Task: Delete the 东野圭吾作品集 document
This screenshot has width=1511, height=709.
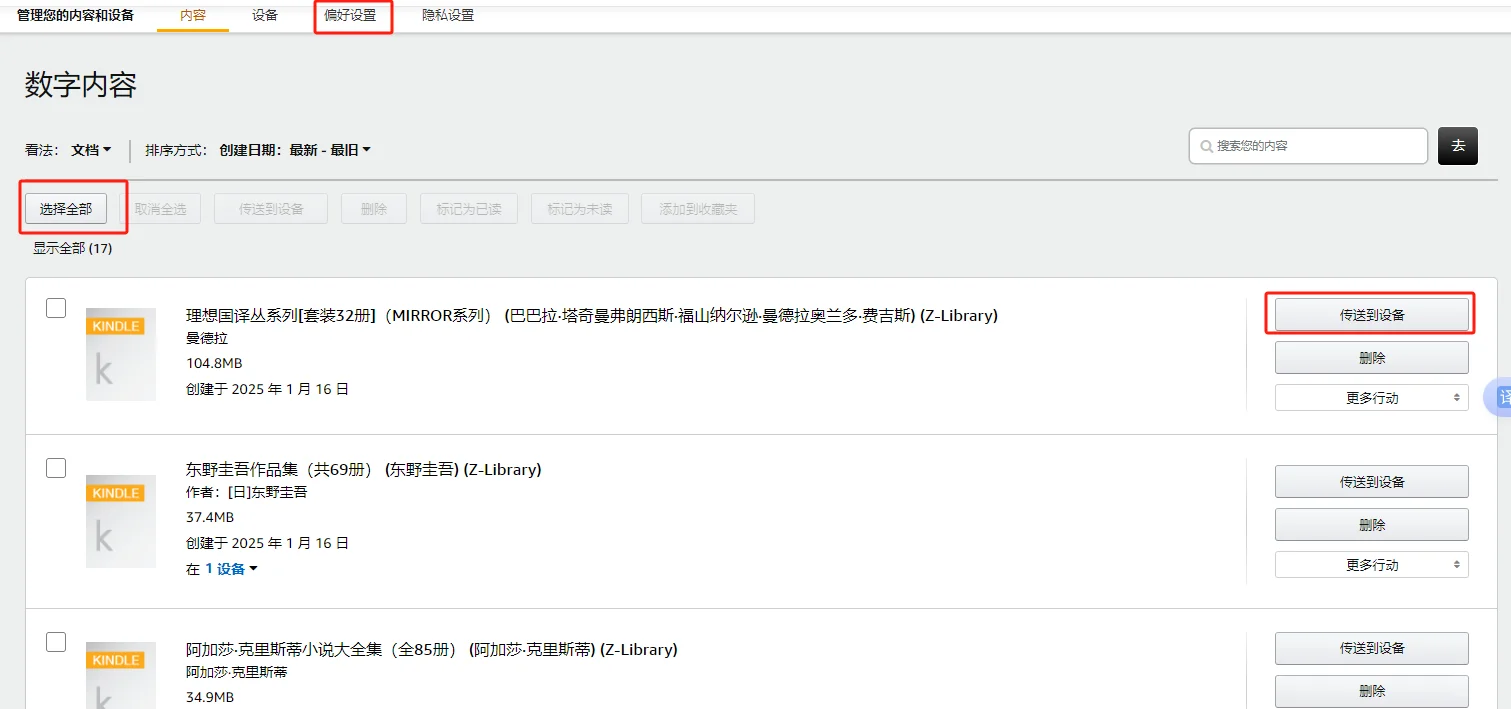Action: click(1372, 524)
